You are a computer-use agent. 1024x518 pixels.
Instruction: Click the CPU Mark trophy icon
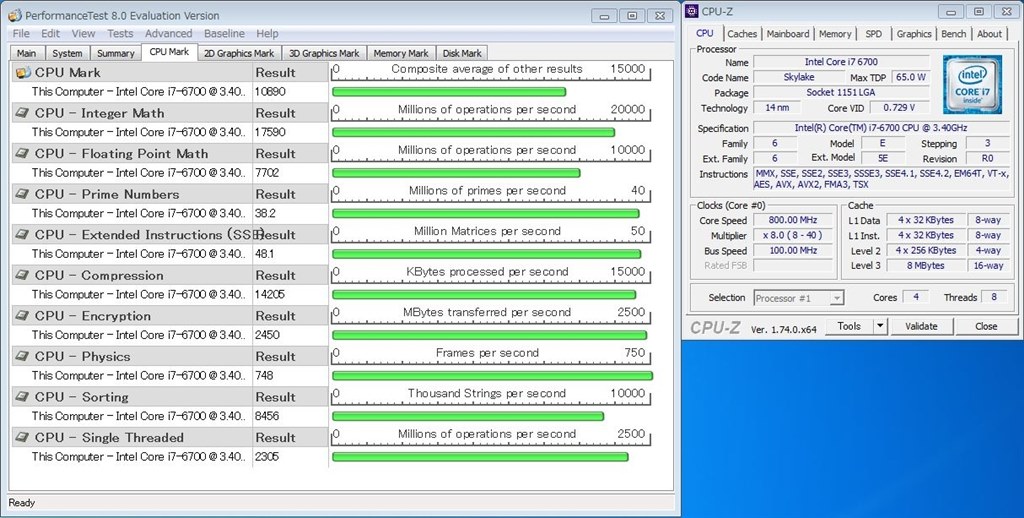pos(23,73)
